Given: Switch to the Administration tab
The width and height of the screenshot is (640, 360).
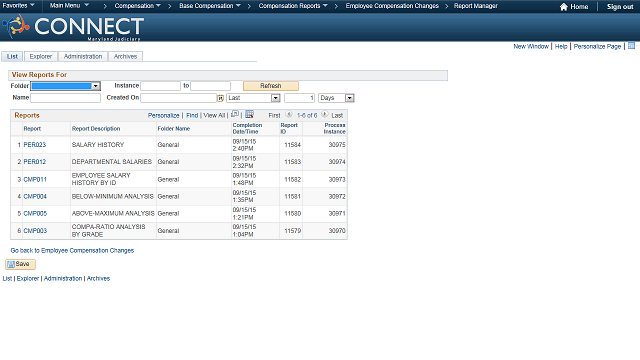Looking at the screenshot, I should tap(83, 56).
